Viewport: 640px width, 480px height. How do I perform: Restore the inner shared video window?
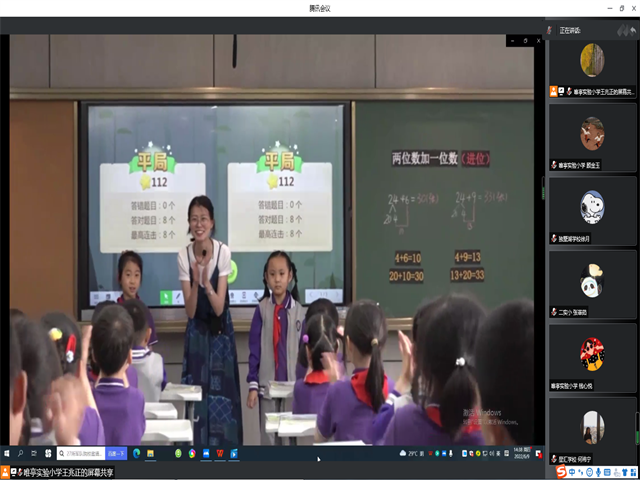click(x=526, y=40)
